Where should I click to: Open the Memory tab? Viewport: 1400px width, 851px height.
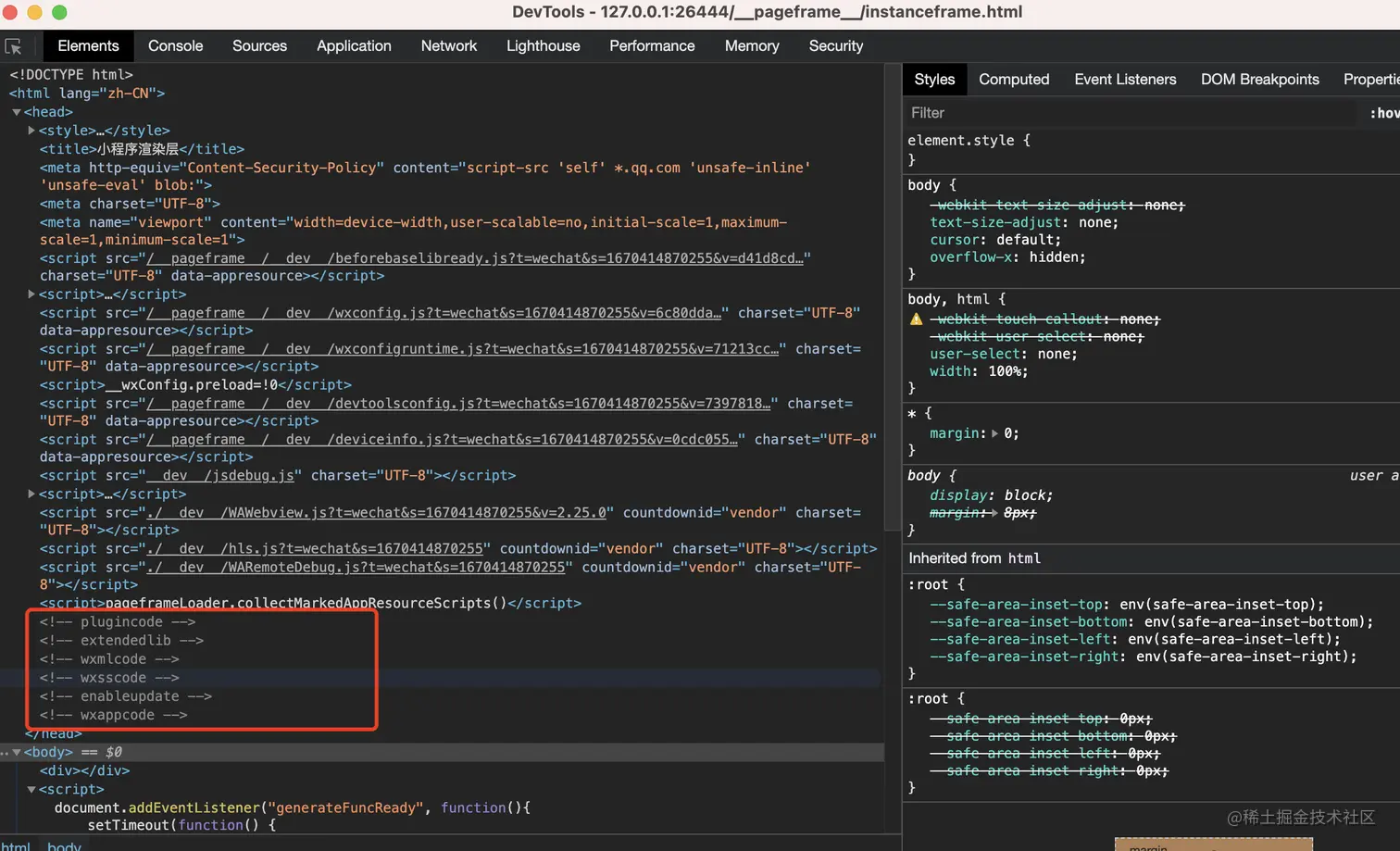[752, 46]
